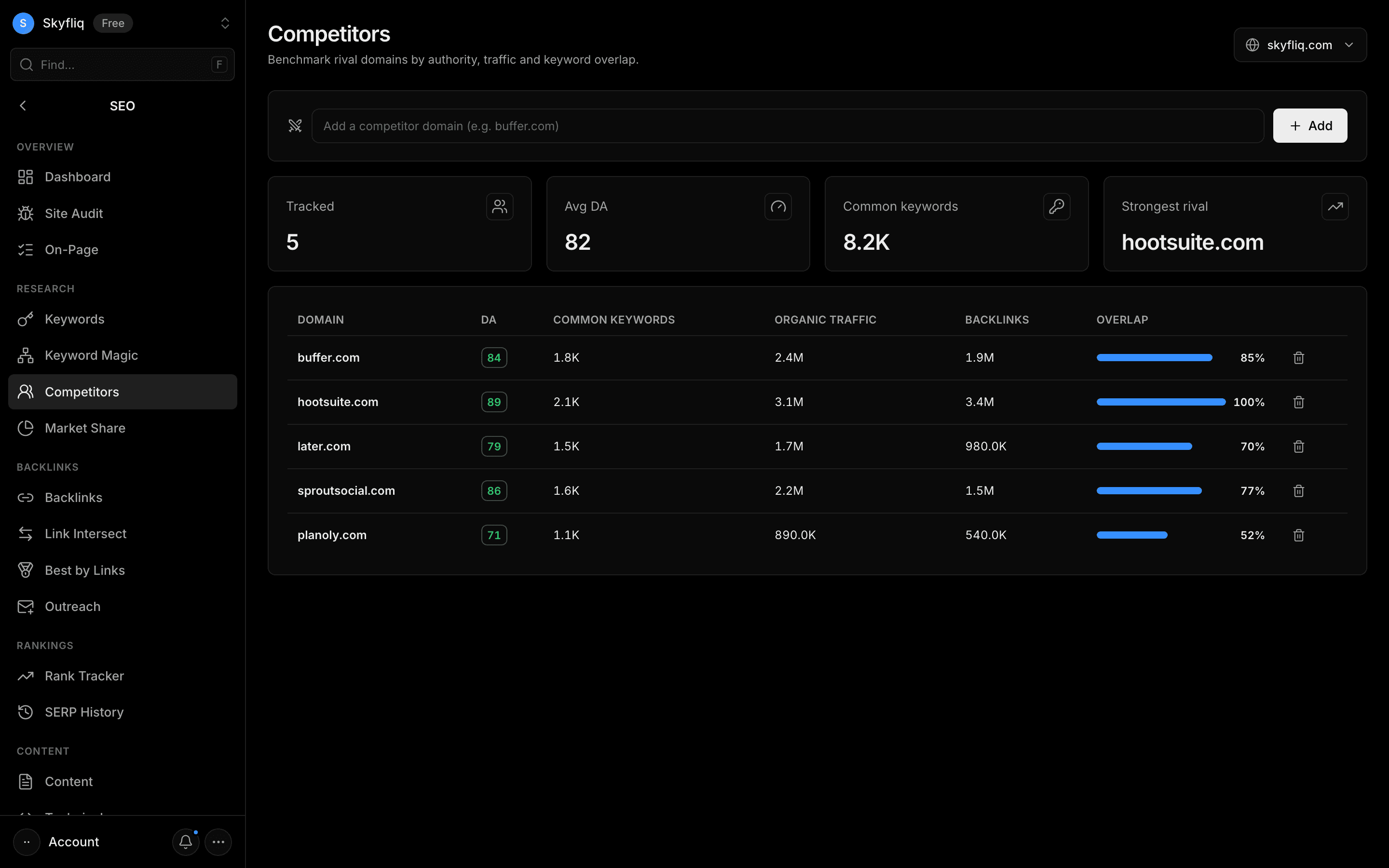Go to the On-Page section
Screen dimensions: 1389x868
(x=122, y=250)
